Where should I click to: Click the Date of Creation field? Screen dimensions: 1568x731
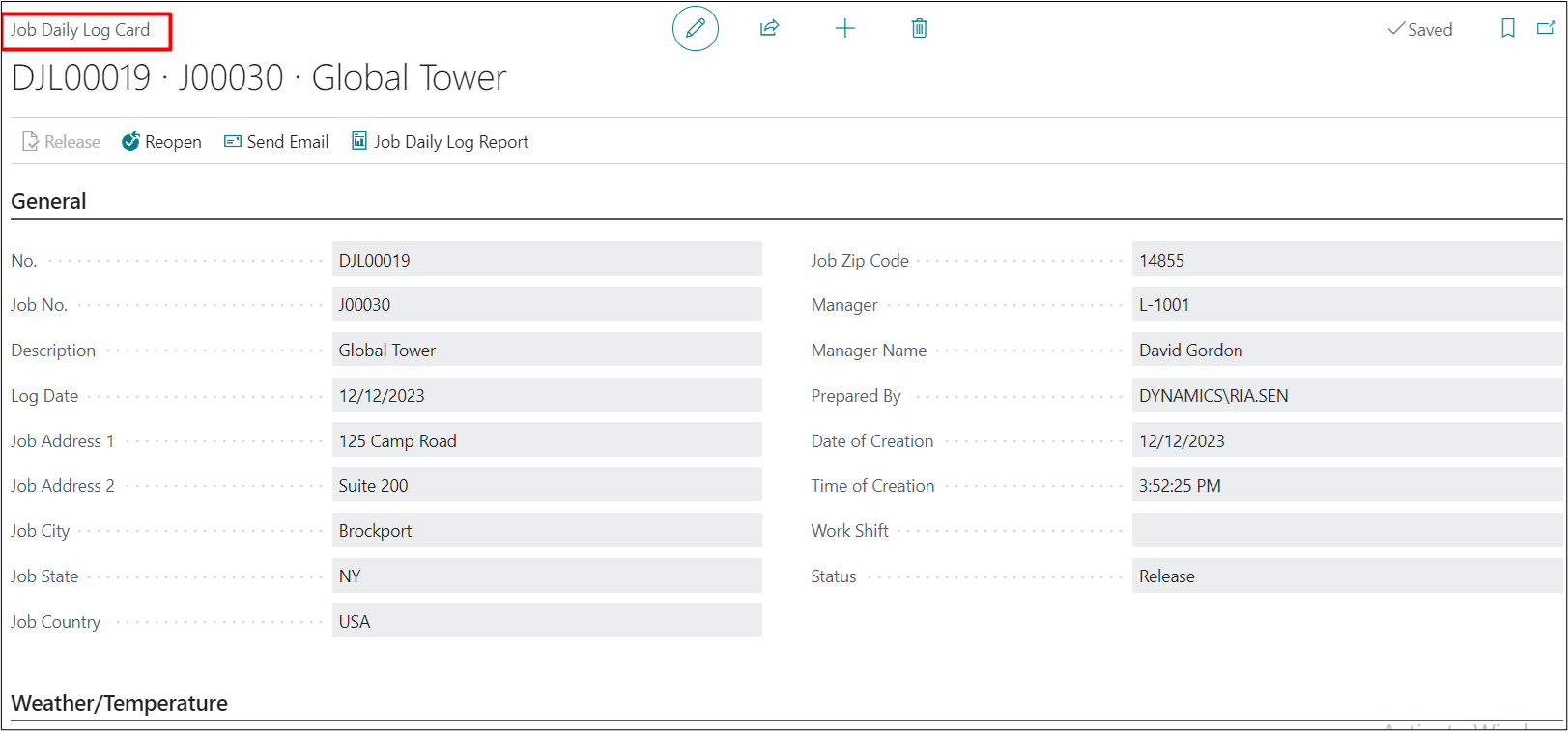tap(1347, 440)
